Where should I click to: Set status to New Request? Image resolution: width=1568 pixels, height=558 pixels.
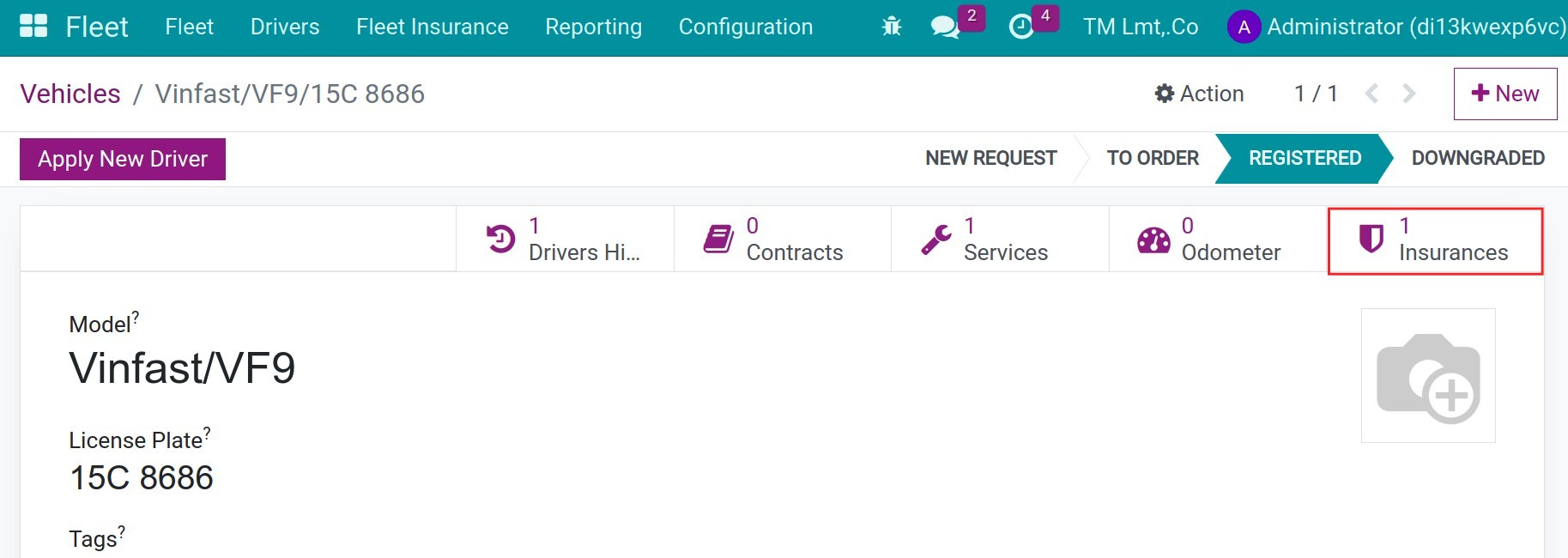pos(991,158)
